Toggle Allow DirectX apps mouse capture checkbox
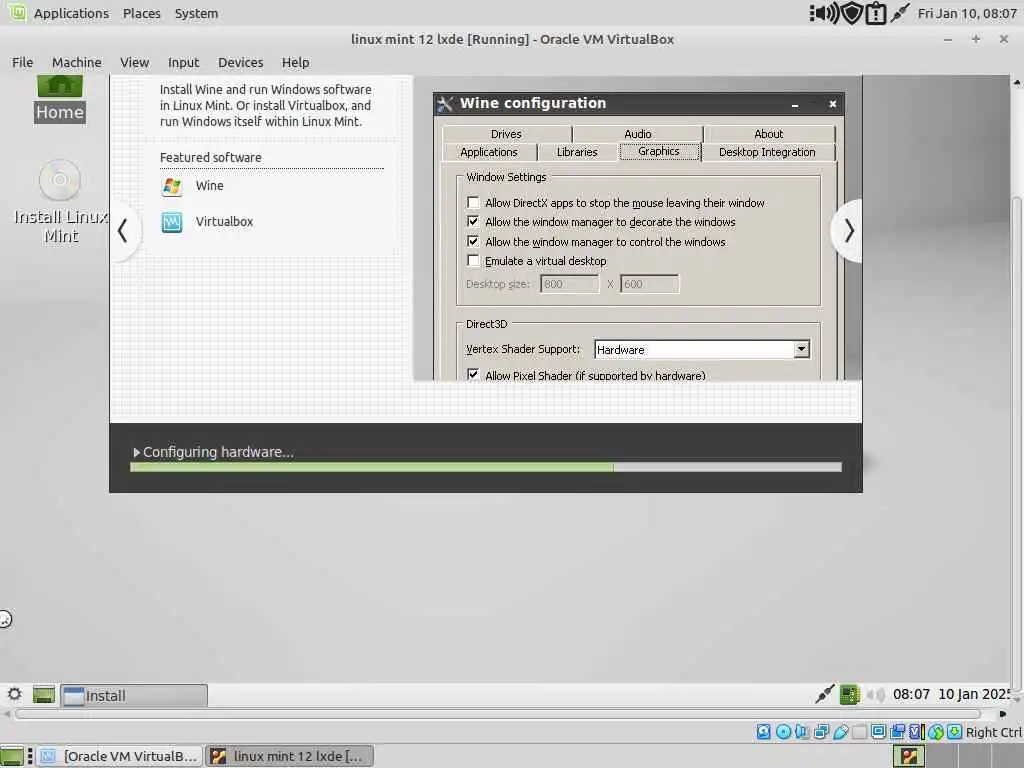 pos(473,202)
